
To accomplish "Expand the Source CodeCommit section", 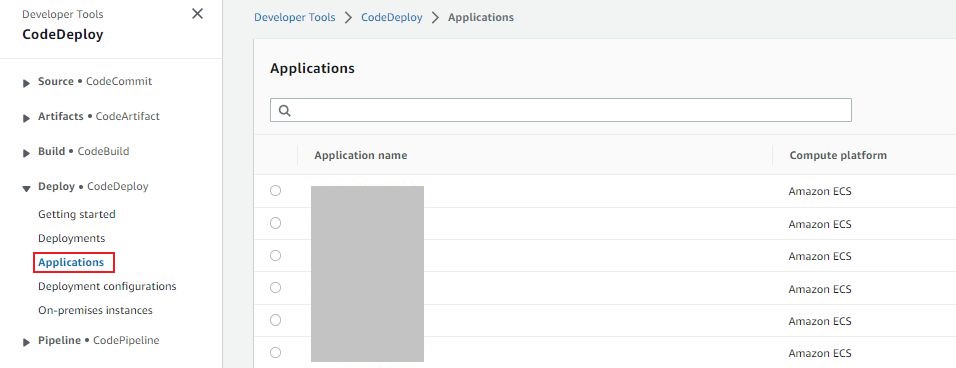I will click(x=26, y=83).
